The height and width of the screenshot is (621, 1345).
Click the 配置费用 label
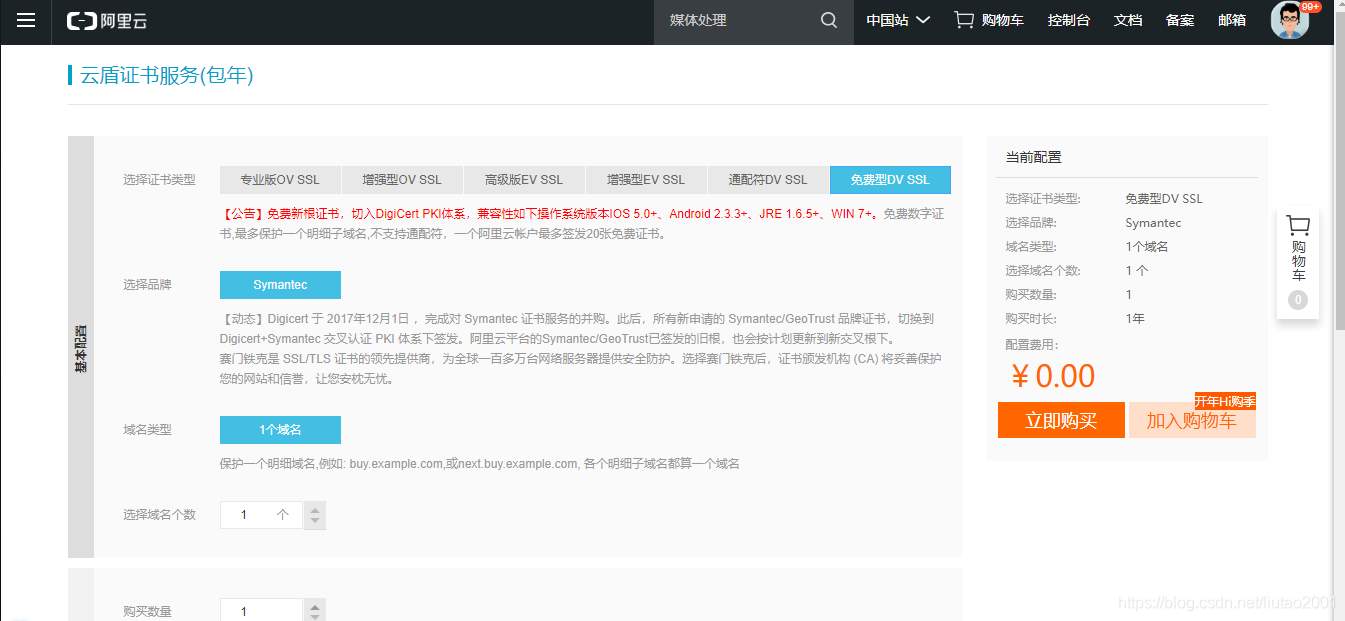click(x=1031, y=345)
